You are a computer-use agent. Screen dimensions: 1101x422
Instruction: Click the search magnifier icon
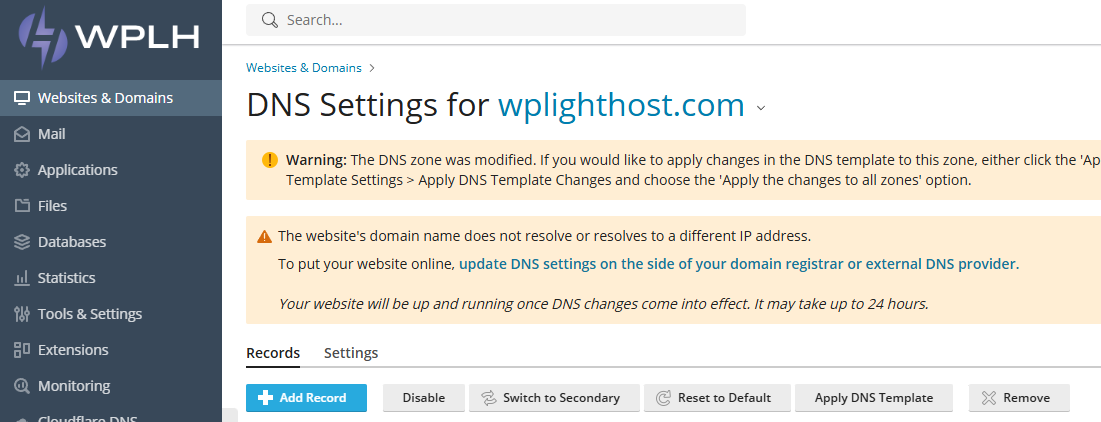(x=270, y=20)
